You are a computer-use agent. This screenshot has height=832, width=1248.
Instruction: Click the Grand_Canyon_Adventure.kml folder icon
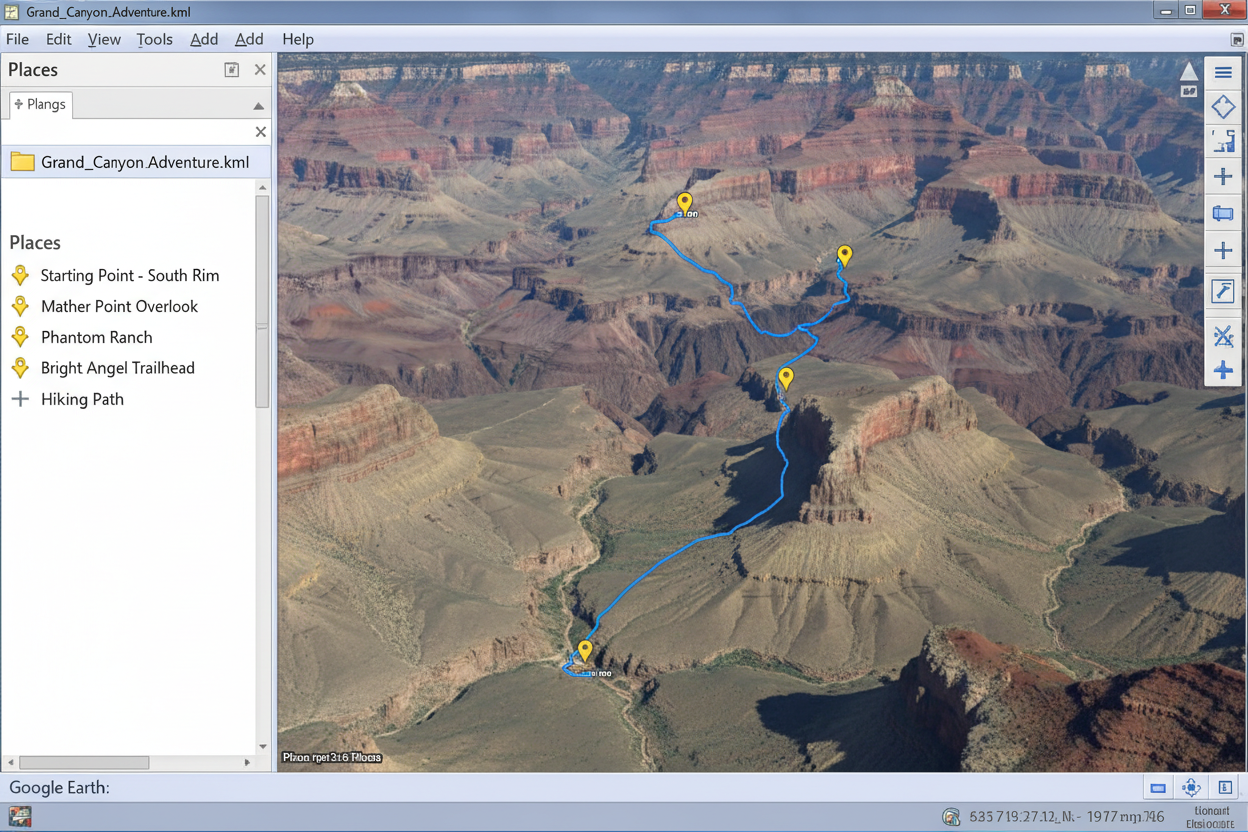pos(22,162)
